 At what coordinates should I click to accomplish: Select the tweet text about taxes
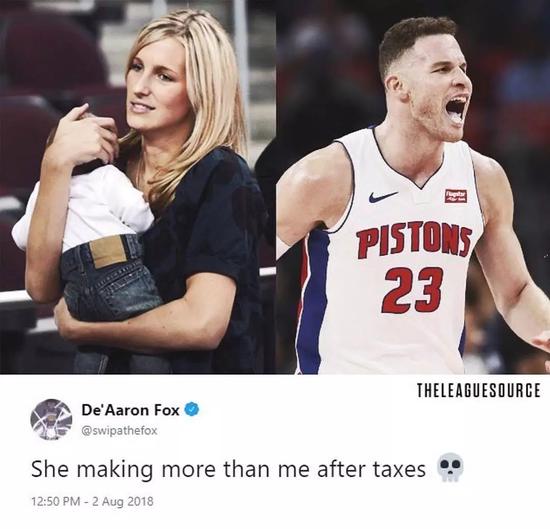[229, 469]
